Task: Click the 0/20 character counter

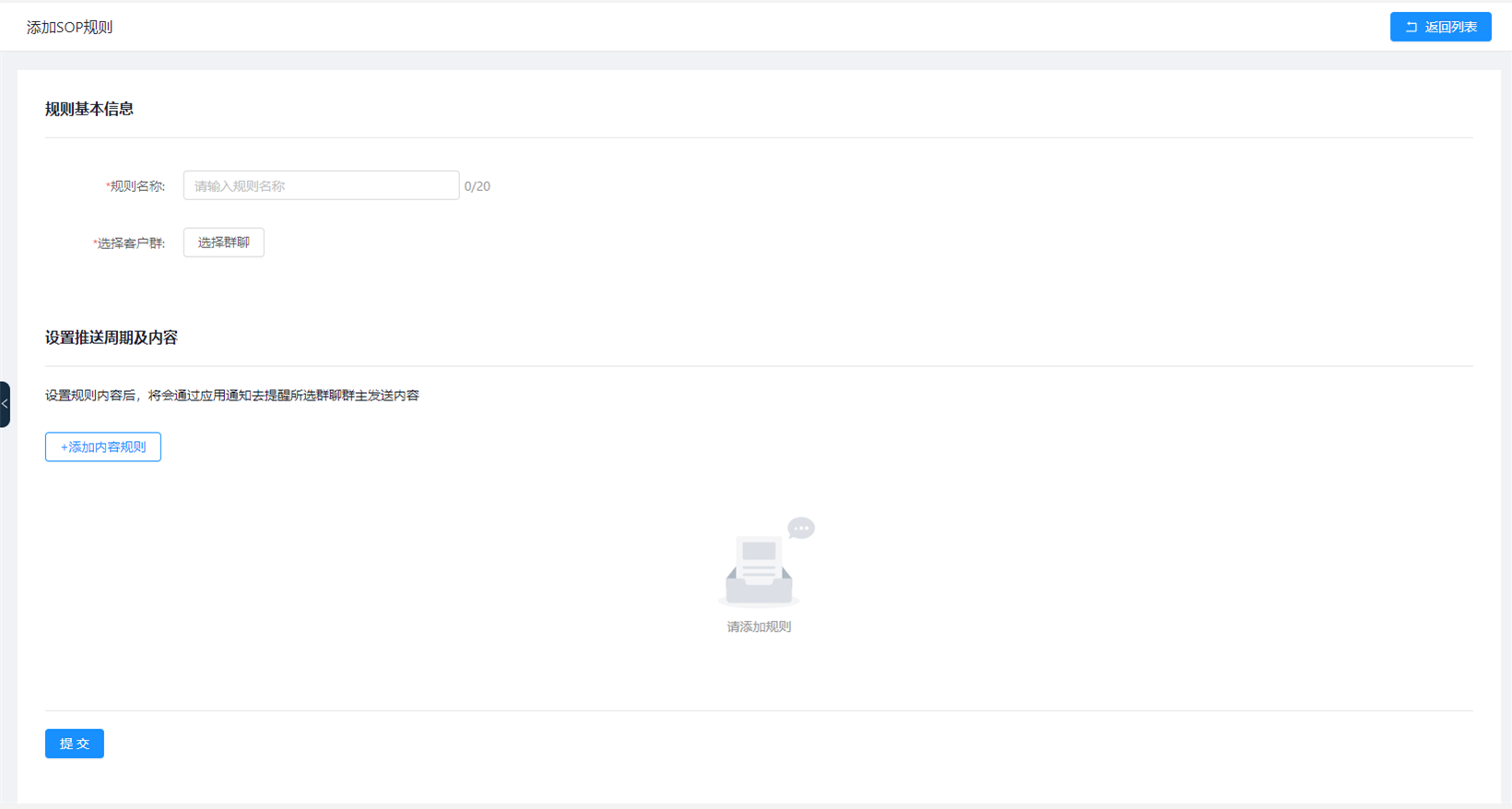Action: 478,186
